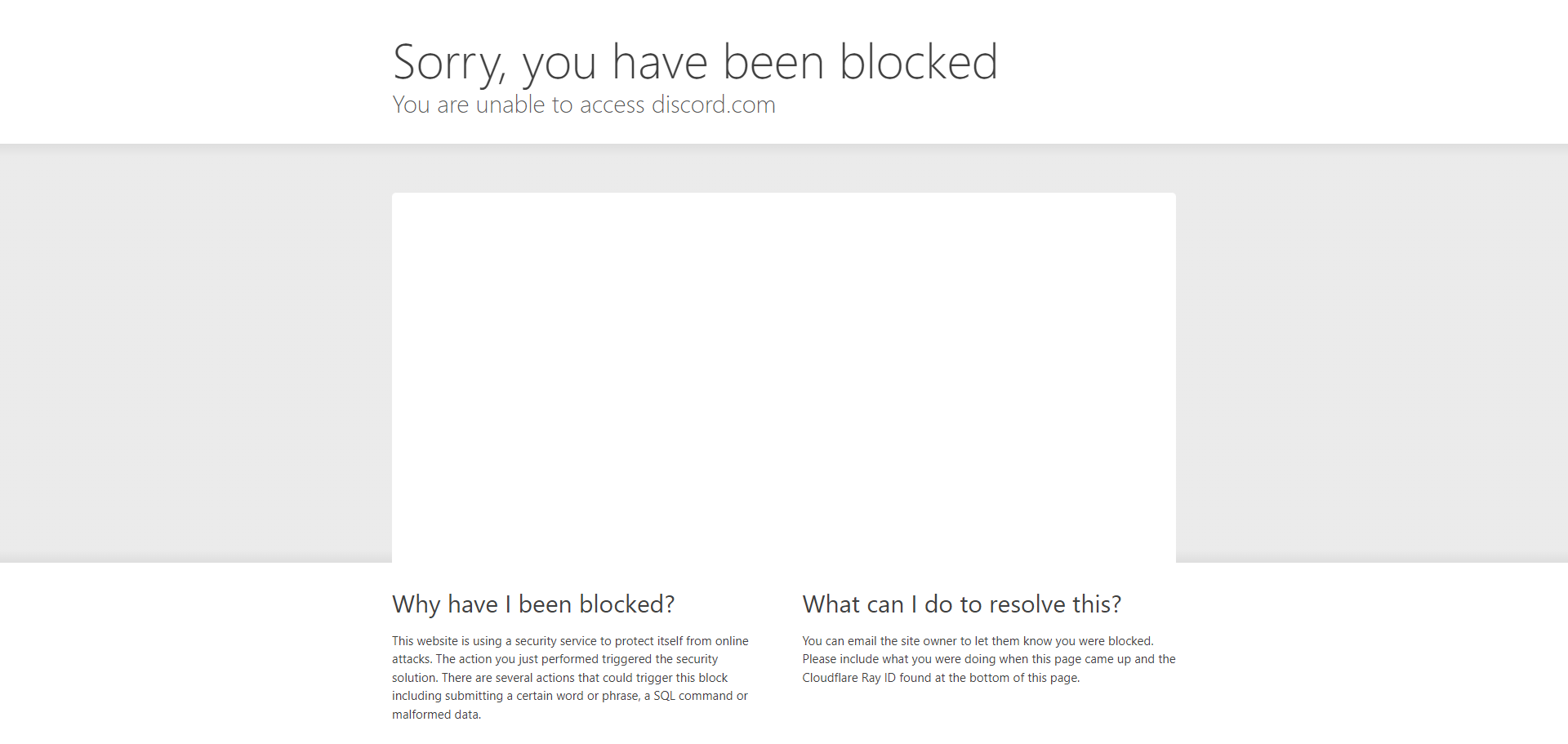This screenshot has width=1568, height=744.
Task: Click the "Sorry, you have been blocked" heading
Action: coord(694,62)
